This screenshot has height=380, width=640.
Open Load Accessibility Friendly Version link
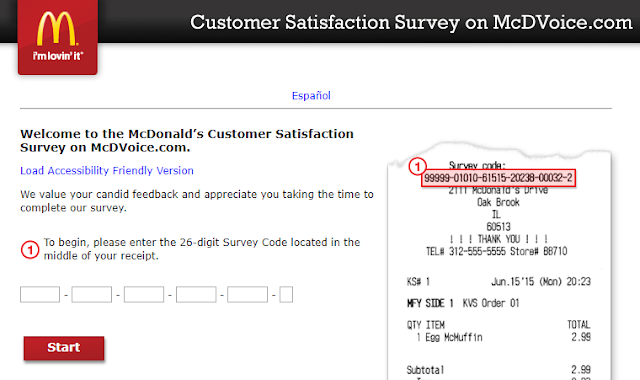[x=107, y=171]
